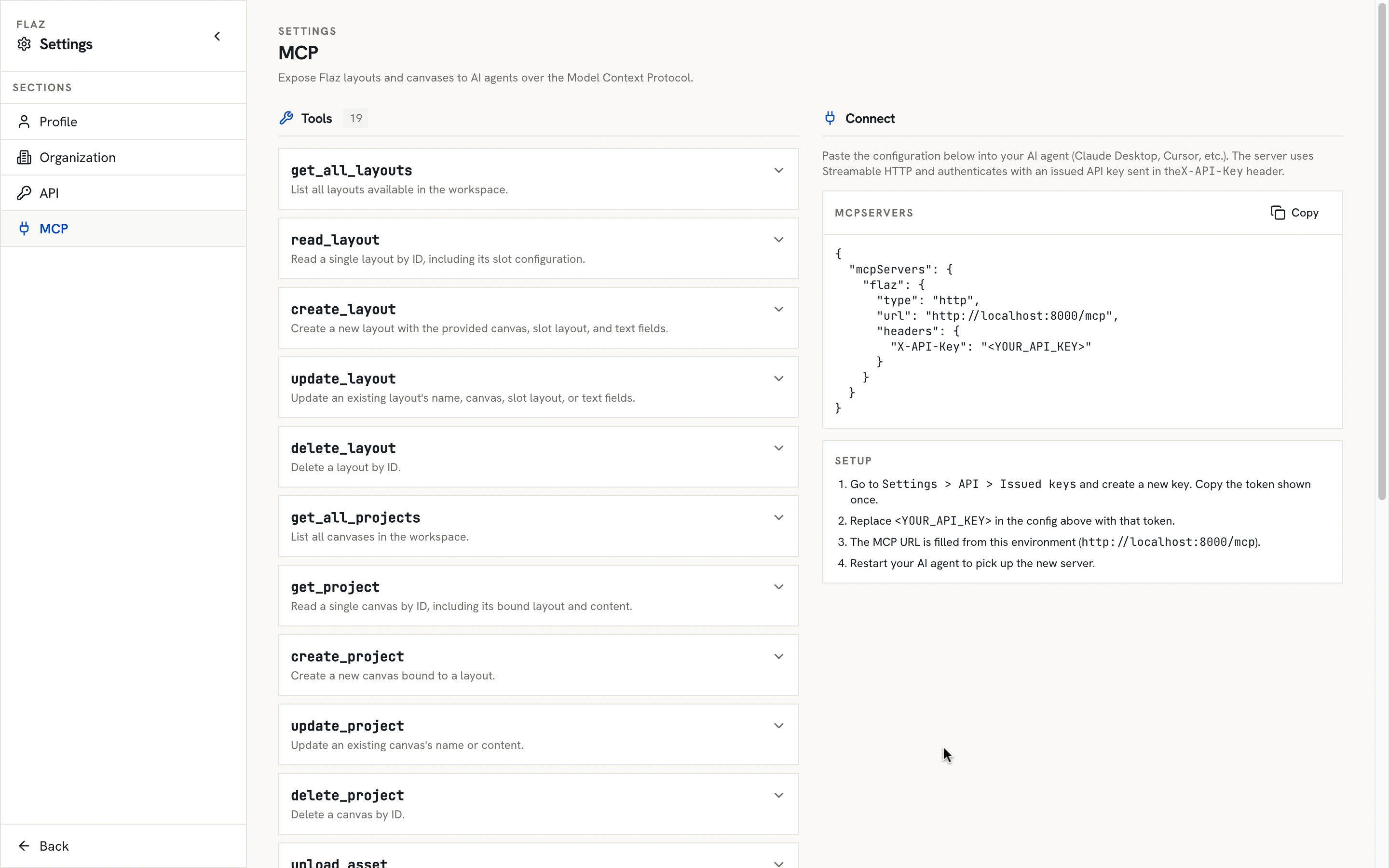Click the MCP plug icon in sidebar

[x=24, y=229]
